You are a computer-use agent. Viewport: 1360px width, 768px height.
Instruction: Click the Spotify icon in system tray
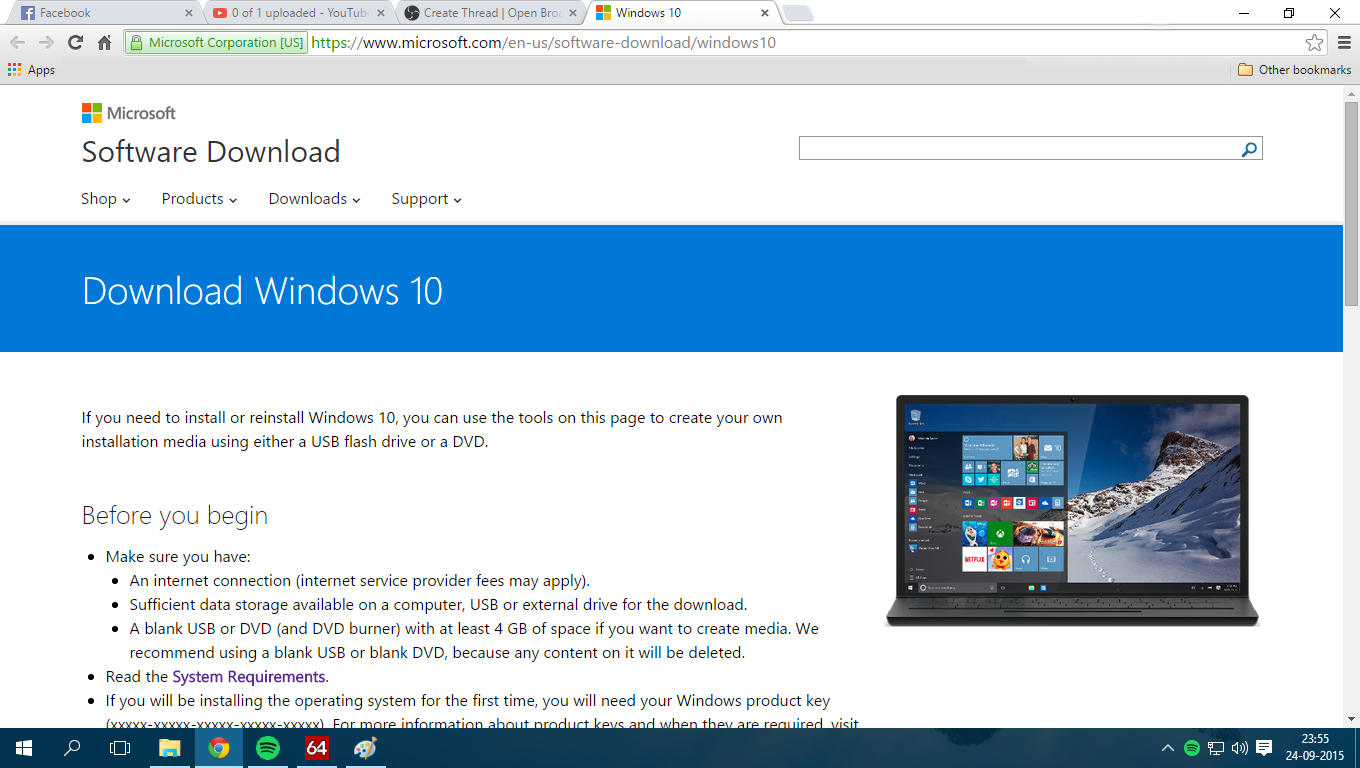(1192, 748)
